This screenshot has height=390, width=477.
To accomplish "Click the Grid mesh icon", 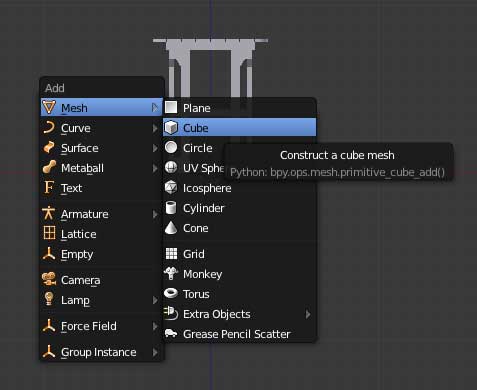I will pyautogui.click(x=171, y=253).
